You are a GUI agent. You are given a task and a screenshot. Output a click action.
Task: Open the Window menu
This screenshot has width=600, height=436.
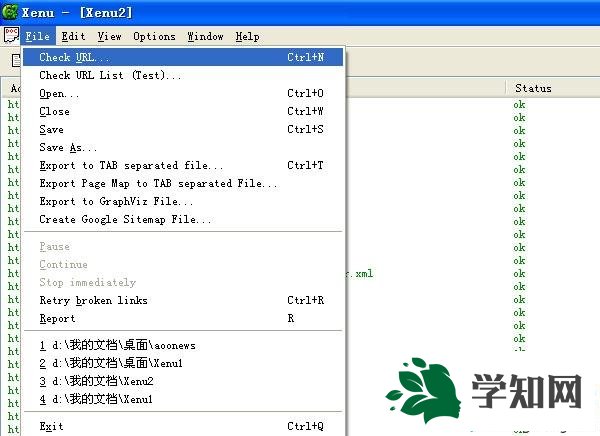pos(205,36)
